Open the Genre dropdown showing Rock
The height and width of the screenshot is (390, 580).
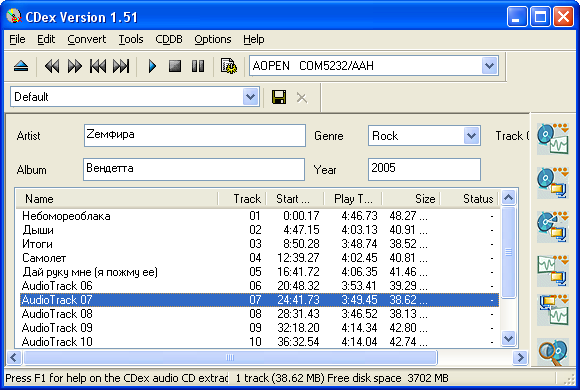point(471,136)
